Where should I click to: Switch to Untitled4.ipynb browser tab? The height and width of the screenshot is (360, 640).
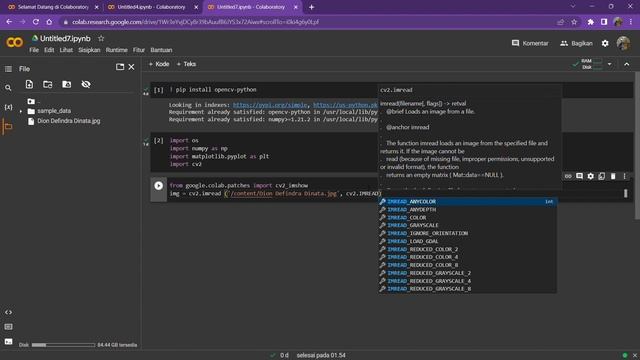(x=152, y=7)
